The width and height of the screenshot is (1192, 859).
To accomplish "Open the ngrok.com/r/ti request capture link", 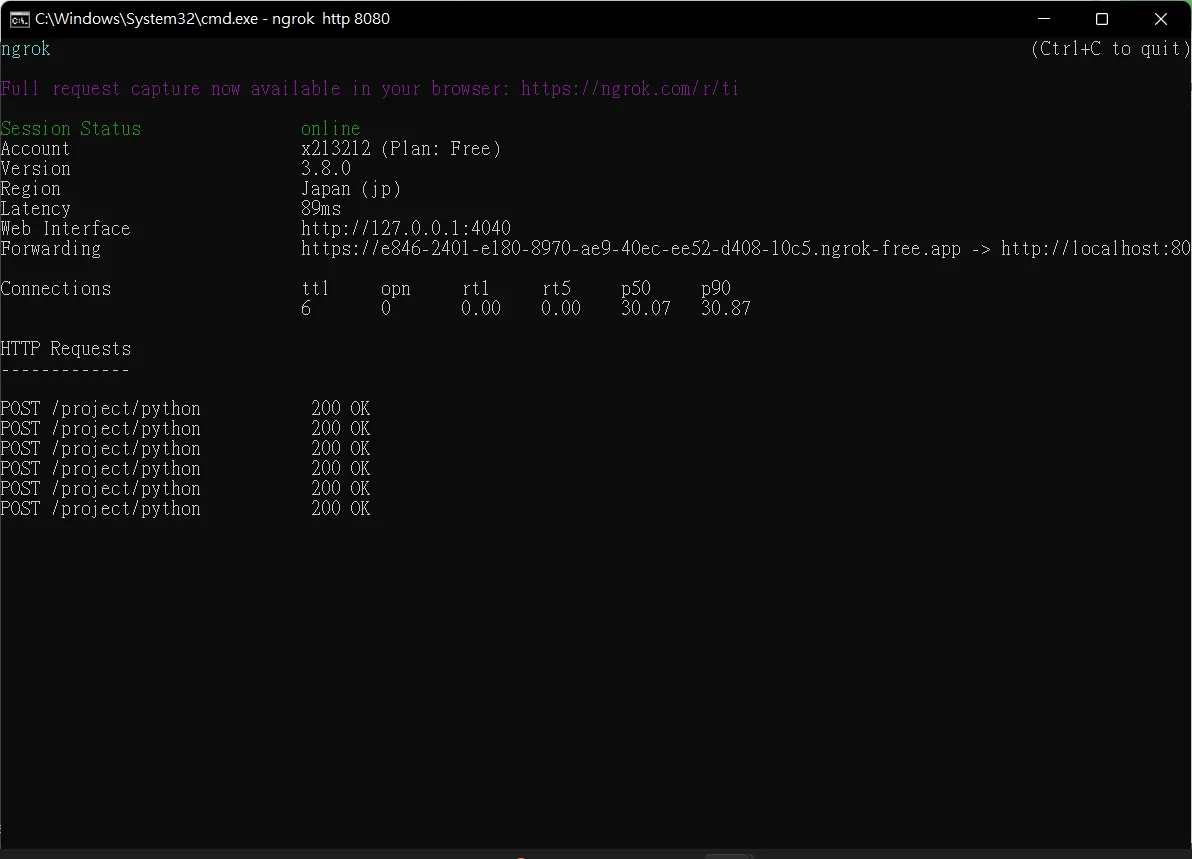I will [629, 89].
